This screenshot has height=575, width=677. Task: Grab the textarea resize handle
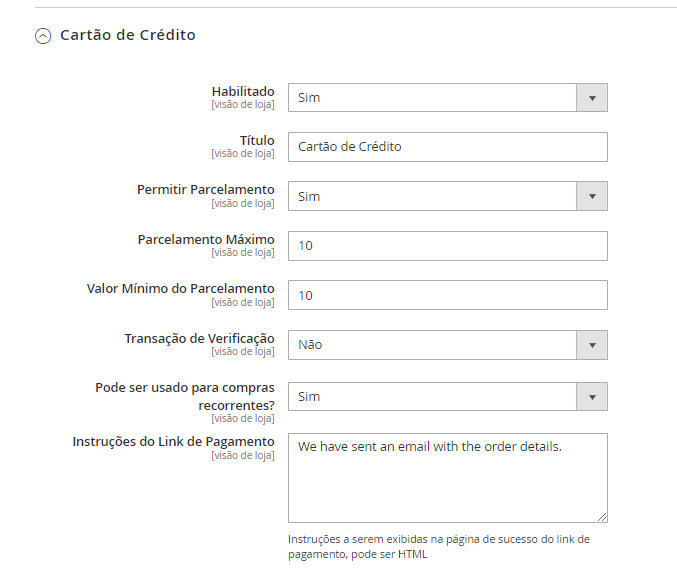[x=602, y=517]
